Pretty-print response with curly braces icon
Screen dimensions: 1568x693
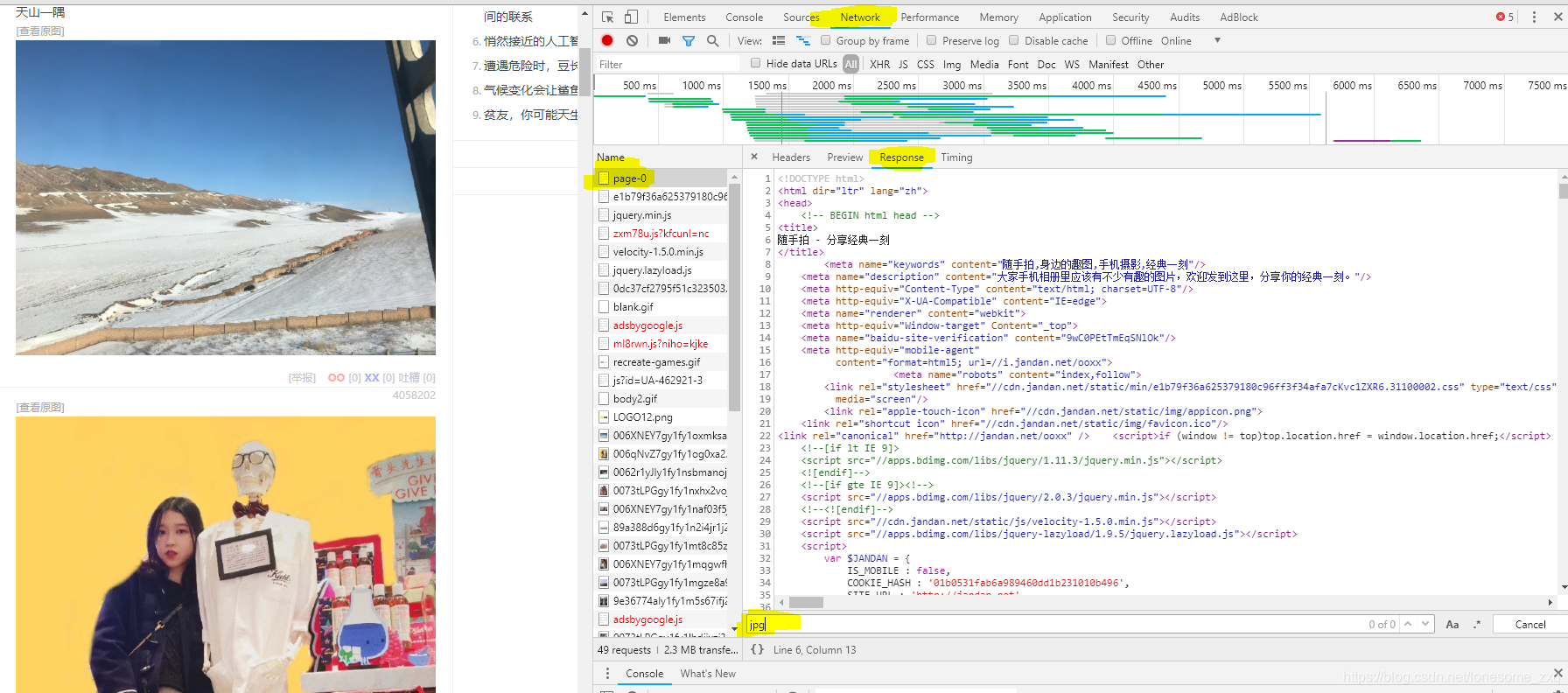click(x=757, y=650)
